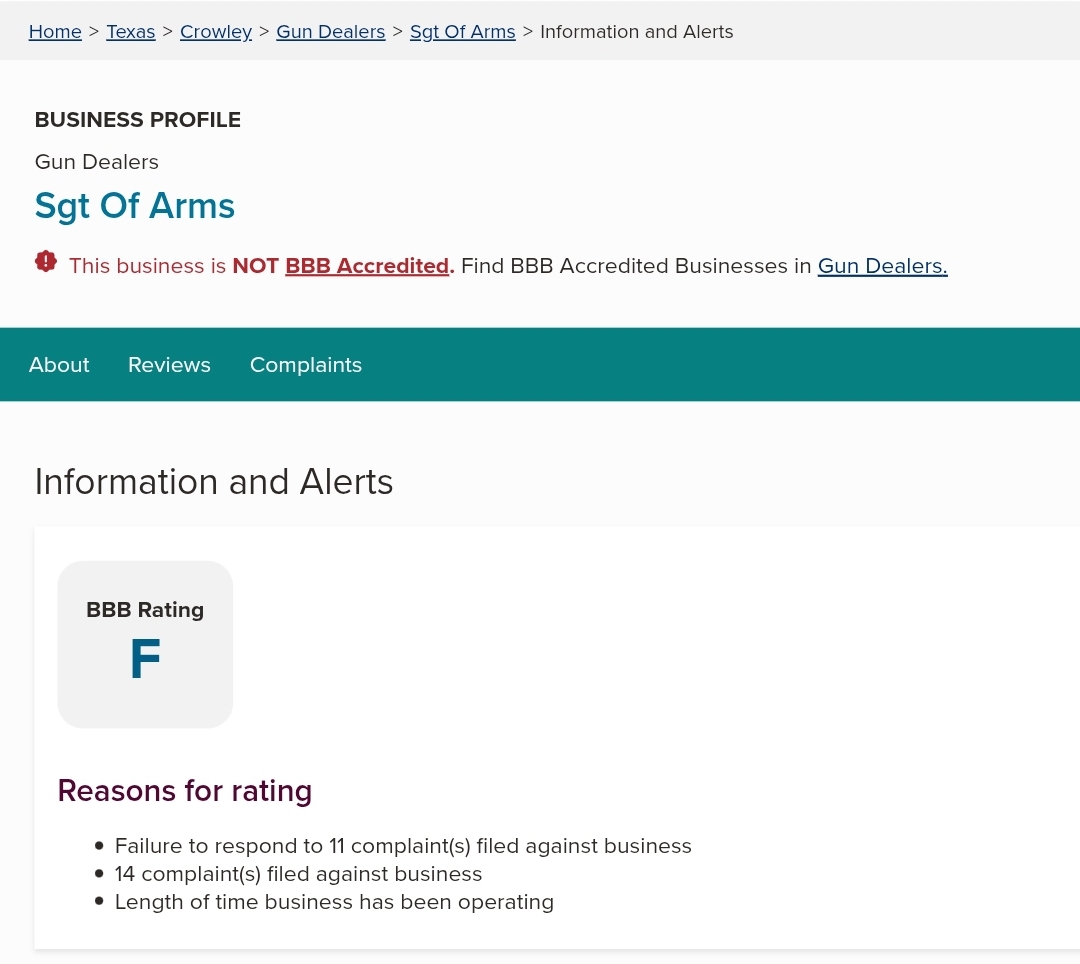This screenshot has height=964, width=1080.
Task: Click the Failure to respond to 11 complaints line
Action: [403, 846]
